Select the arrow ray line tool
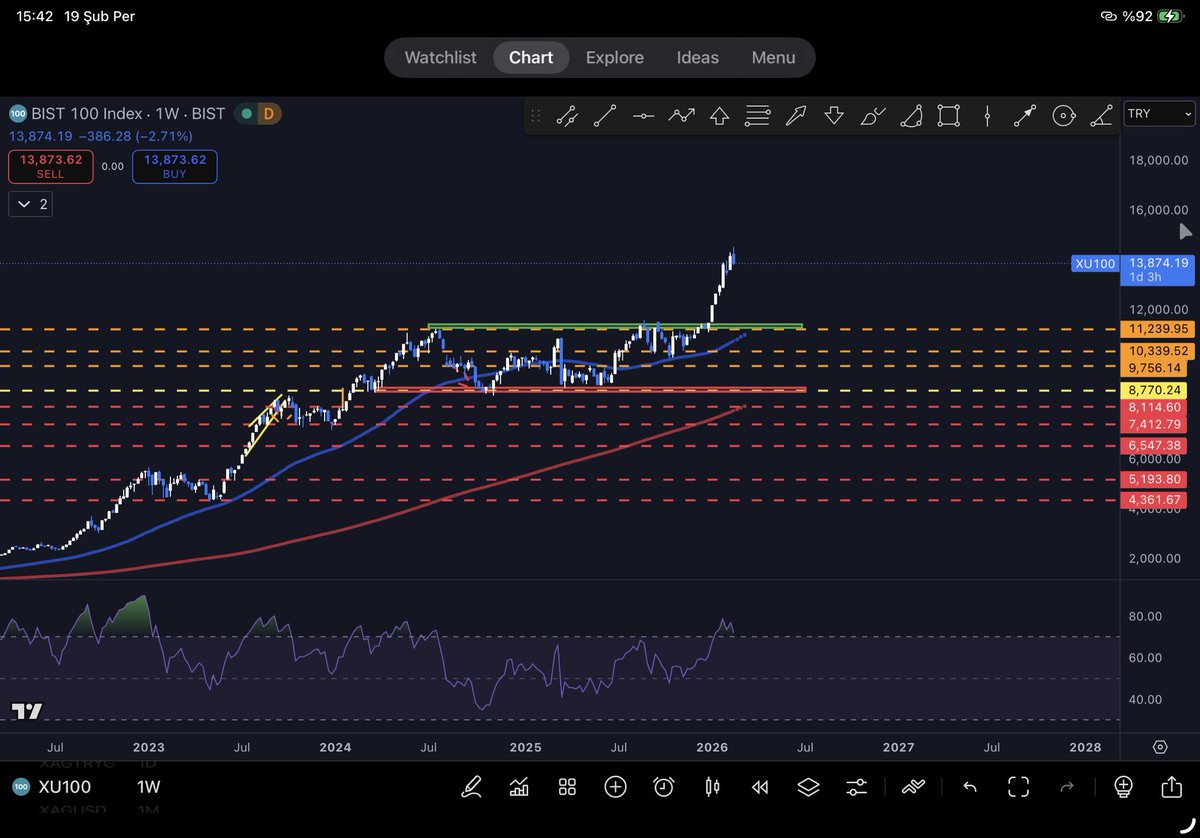The width and height of the screenshot is (1200, 838). 1025,116
